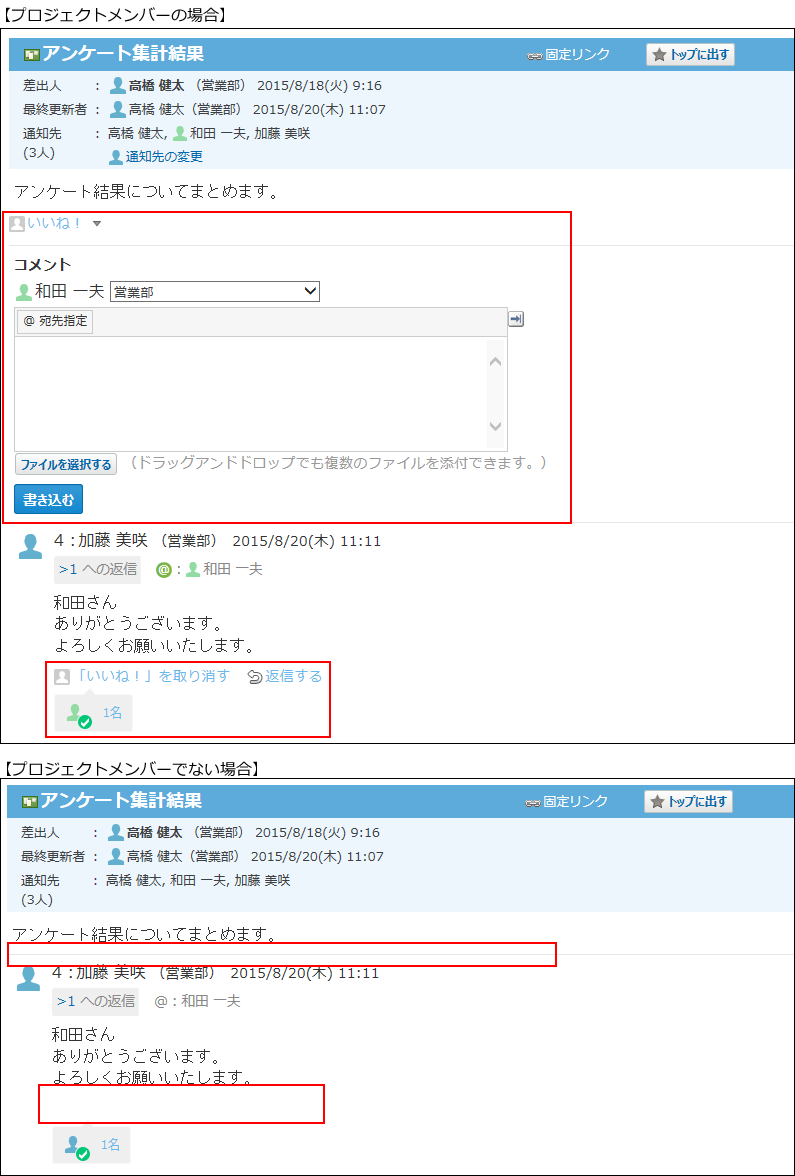Viewport: 795px width, 1176px height.
Task: Expand the arrow next to いいね！
Action: tap(97, 224)
